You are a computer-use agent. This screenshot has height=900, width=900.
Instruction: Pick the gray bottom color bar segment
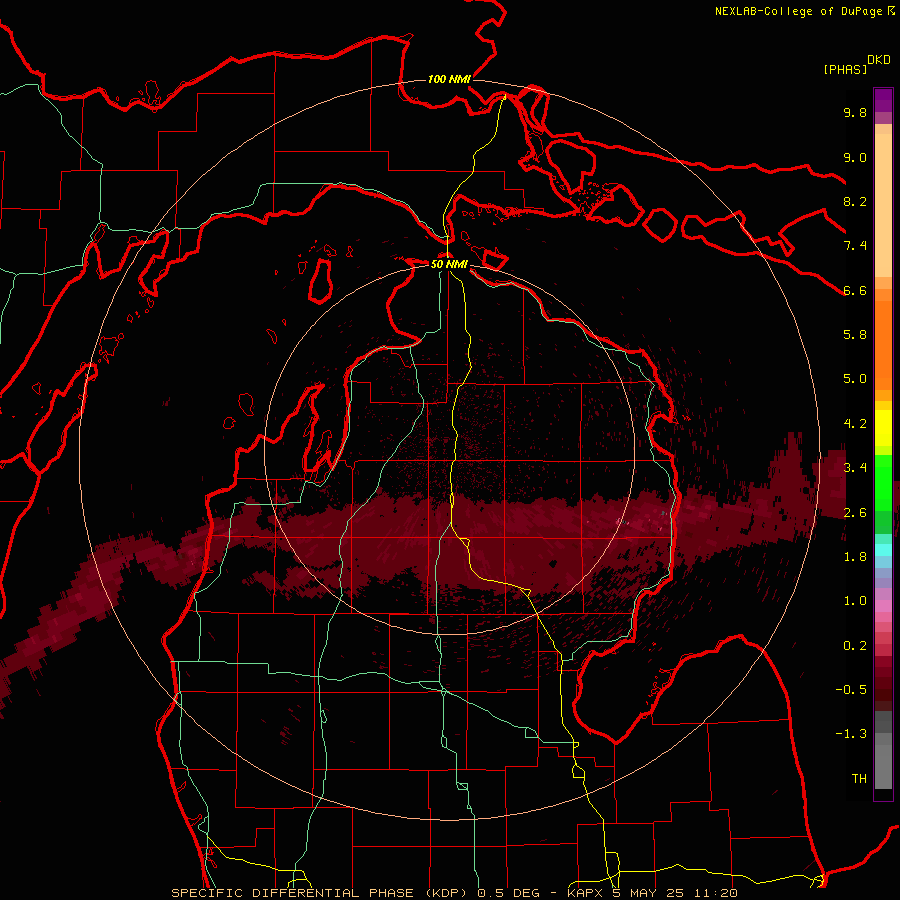883,767
